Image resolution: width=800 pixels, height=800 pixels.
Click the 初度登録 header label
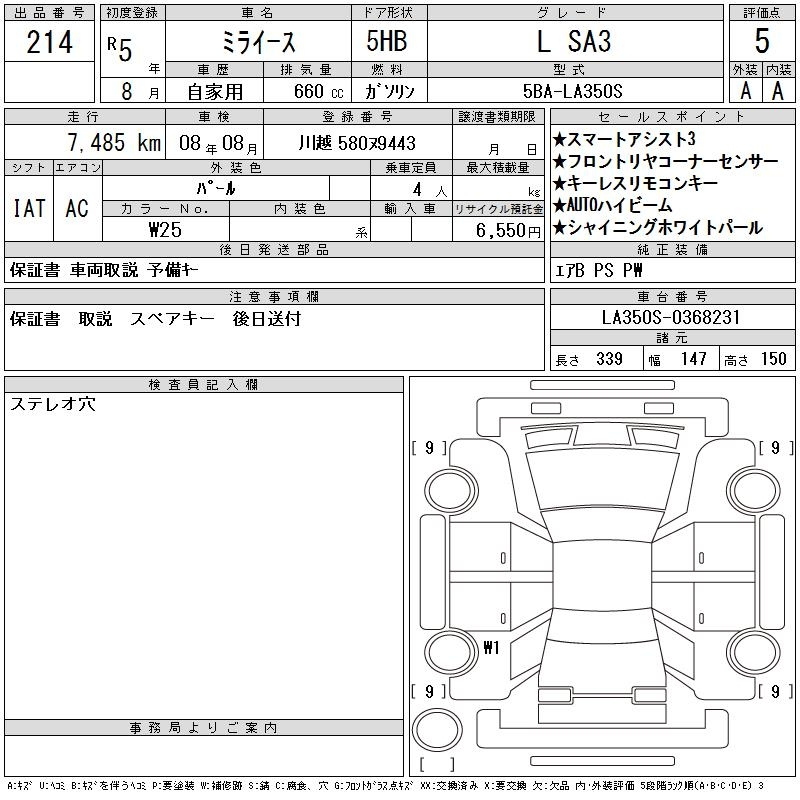coord(132,13)
